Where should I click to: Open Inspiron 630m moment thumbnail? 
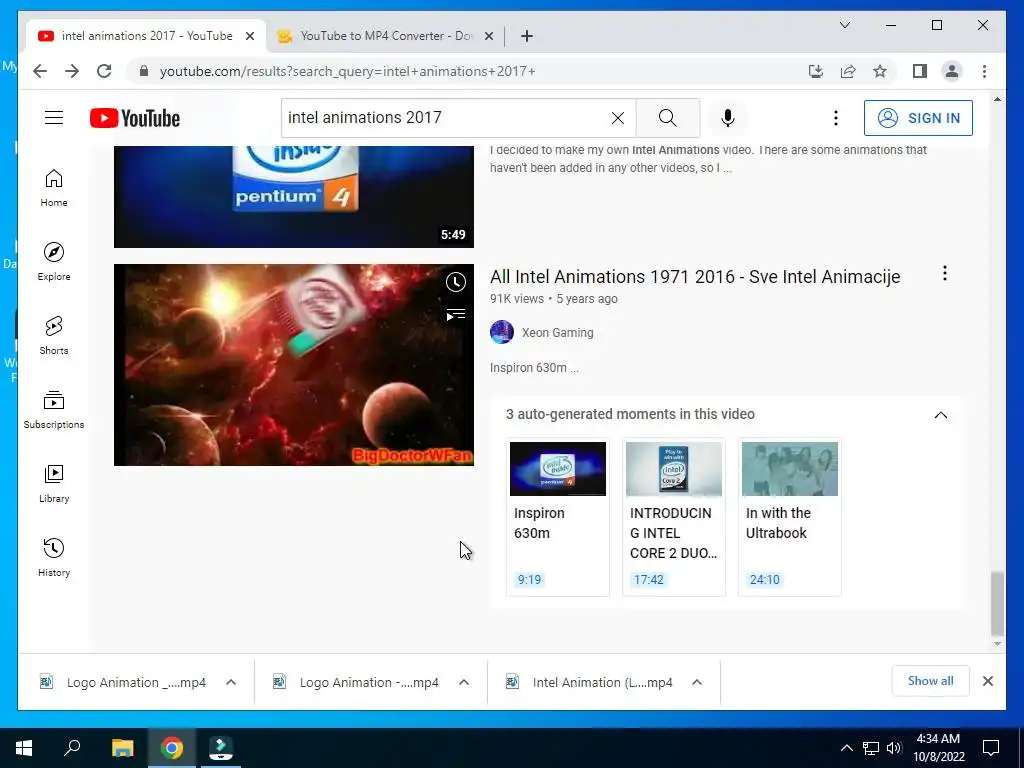click(558, 469)
